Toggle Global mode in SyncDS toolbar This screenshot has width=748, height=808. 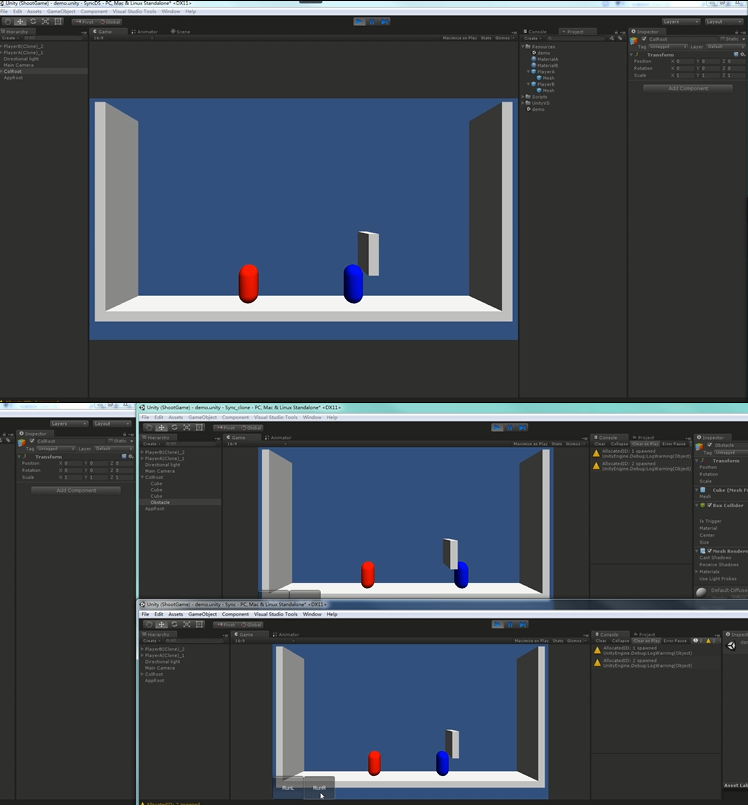tap(110, 22)
